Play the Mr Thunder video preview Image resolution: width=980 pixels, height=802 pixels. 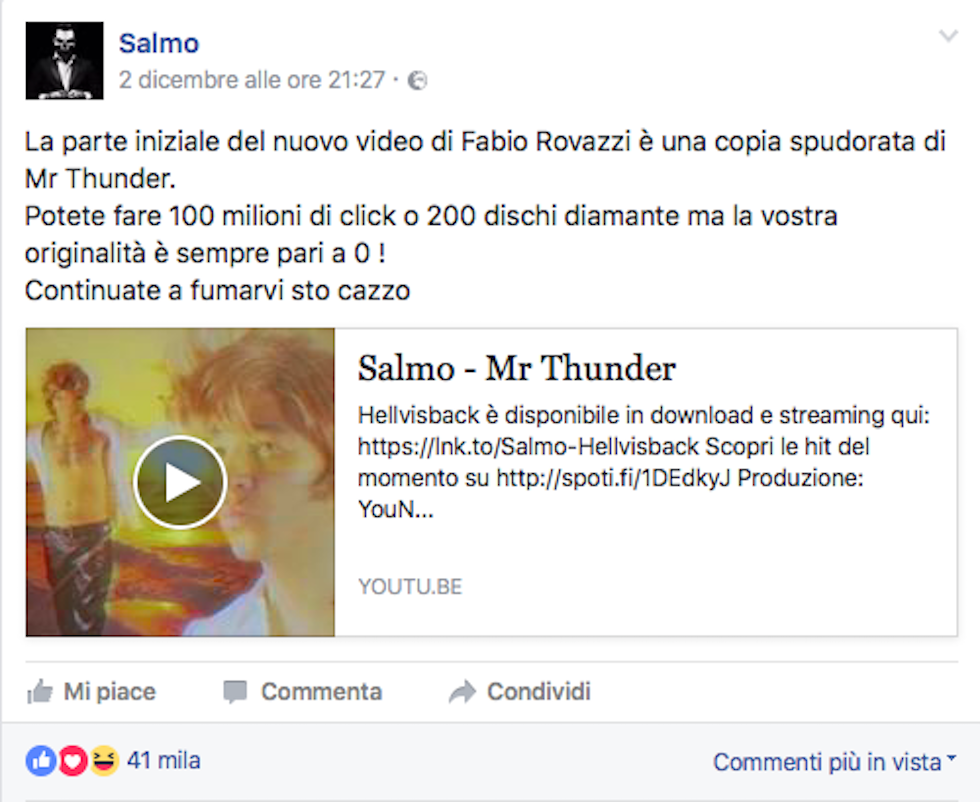click(x=180, y=482)
